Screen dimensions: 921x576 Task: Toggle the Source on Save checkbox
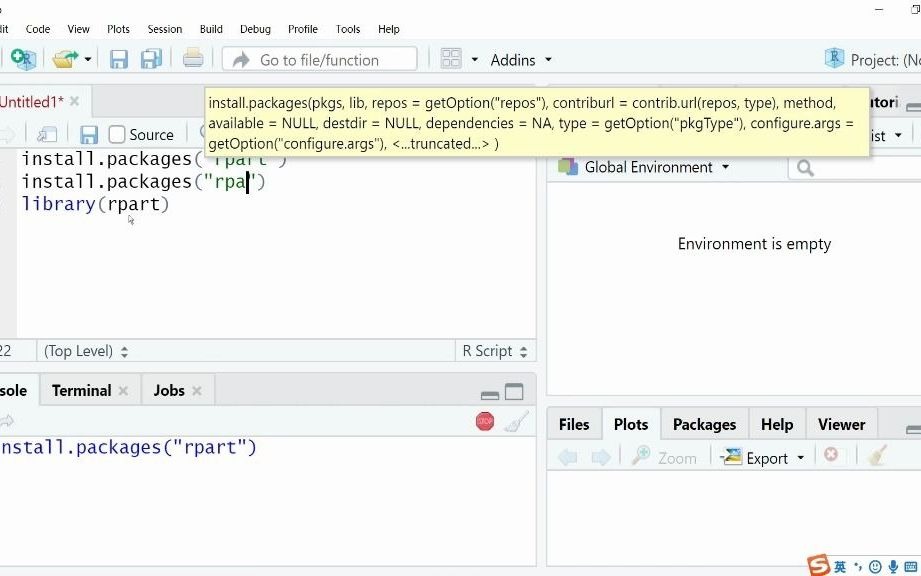coord(117,135)
